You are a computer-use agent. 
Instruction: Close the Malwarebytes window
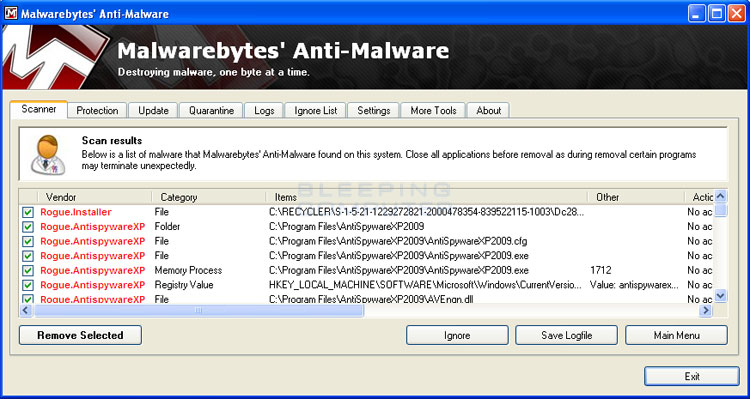pos(737,13)
